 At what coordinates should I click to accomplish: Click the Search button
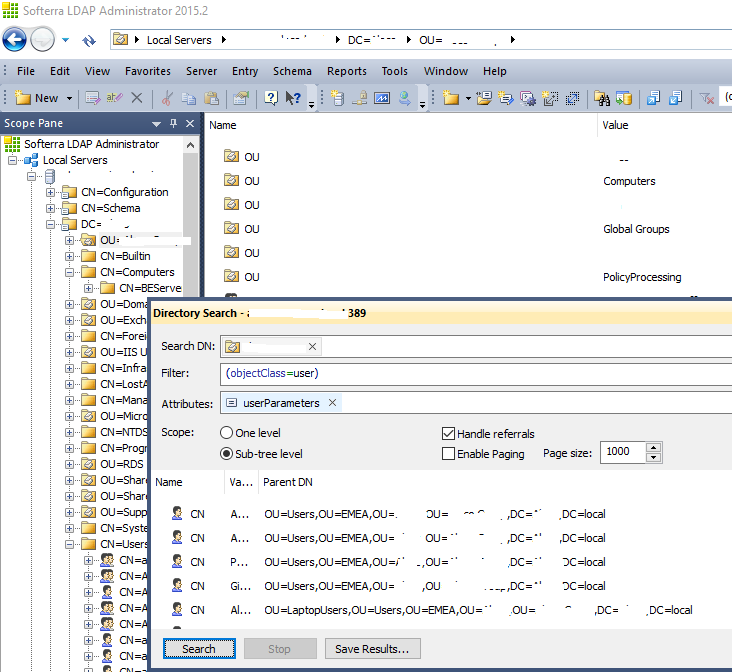point(198,649)
